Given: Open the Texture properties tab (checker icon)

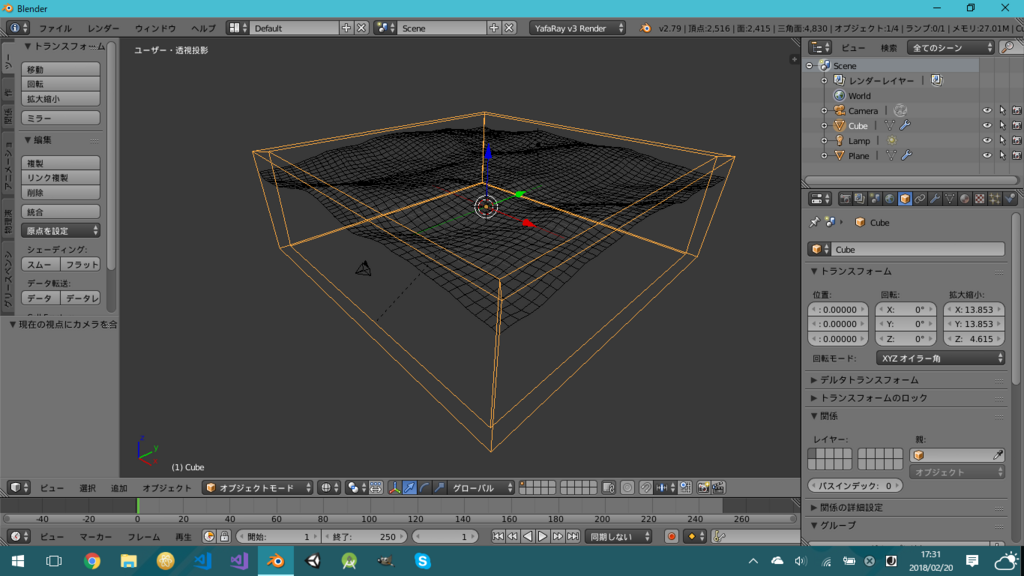Looking at the screenshot, I should click(980, 199).
